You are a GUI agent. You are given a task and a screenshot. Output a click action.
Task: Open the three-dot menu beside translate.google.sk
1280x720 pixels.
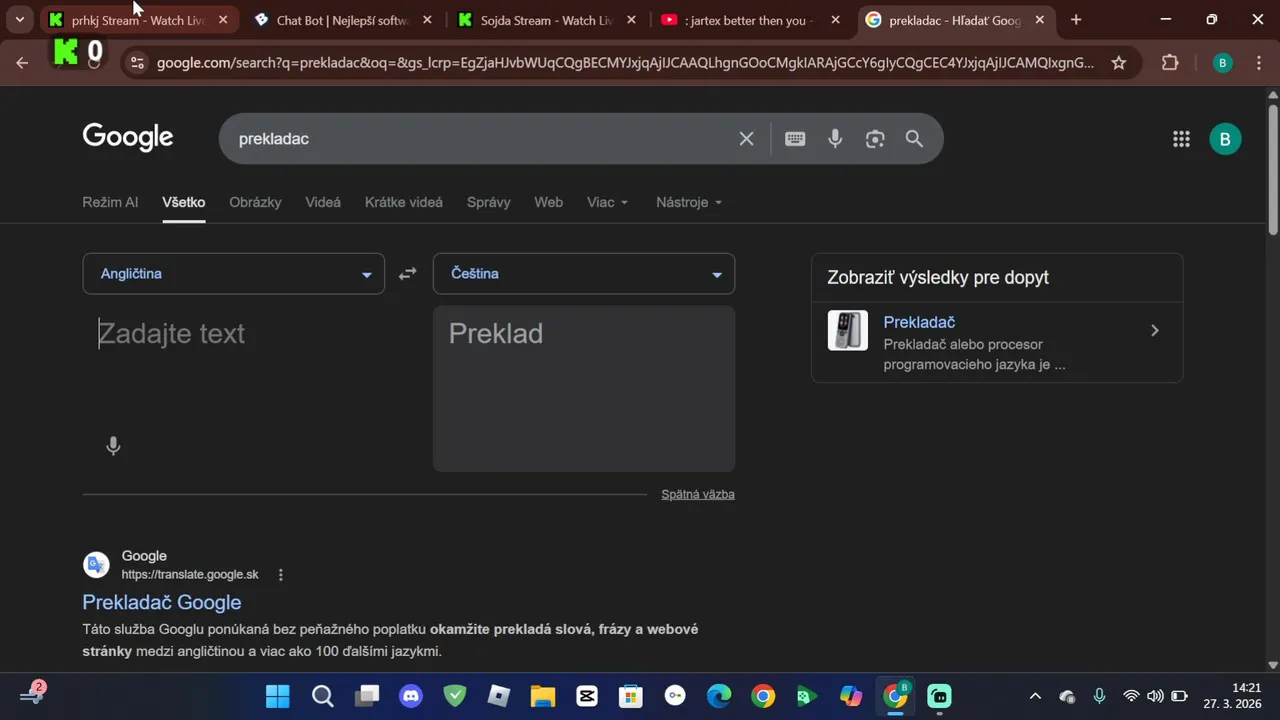click(281, 575)
